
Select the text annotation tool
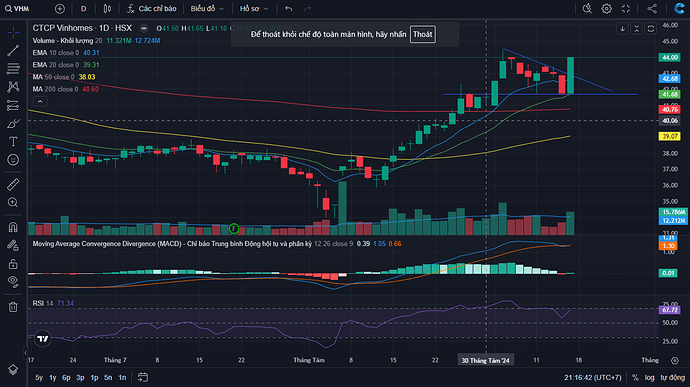click(13, 141)
